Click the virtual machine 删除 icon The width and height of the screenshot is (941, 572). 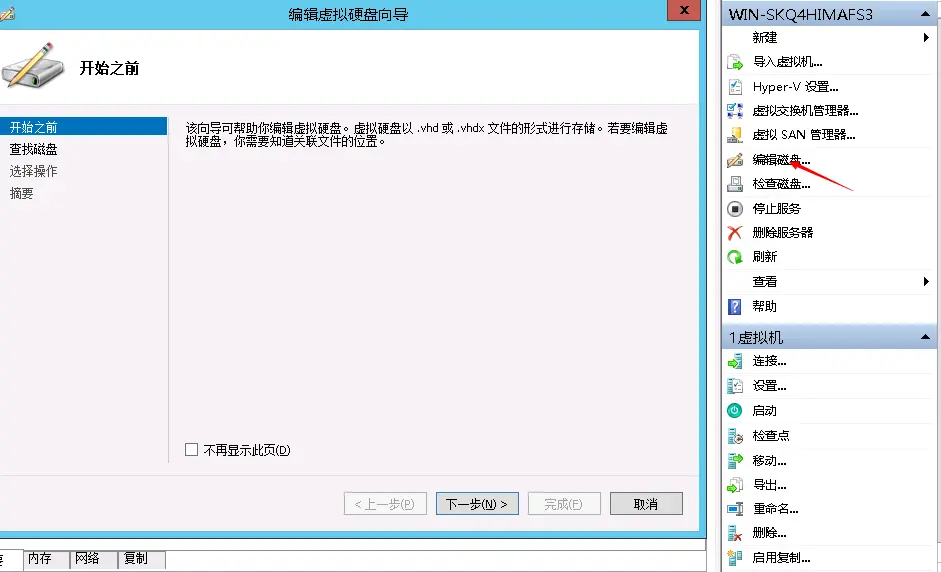[x=735, y=533]
